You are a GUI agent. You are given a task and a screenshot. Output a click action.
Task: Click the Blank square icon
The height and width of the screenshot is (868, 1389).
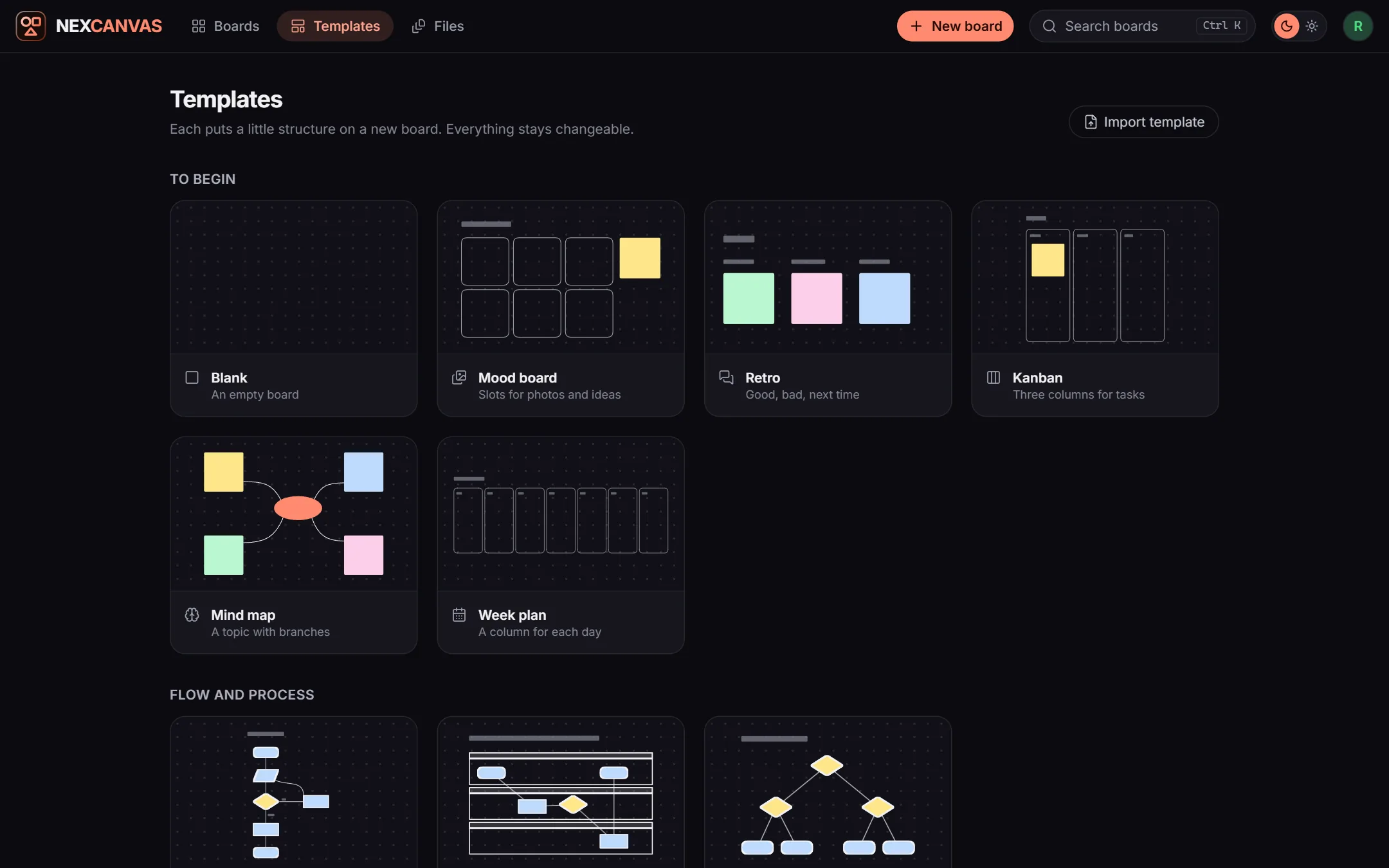[192, 377]
